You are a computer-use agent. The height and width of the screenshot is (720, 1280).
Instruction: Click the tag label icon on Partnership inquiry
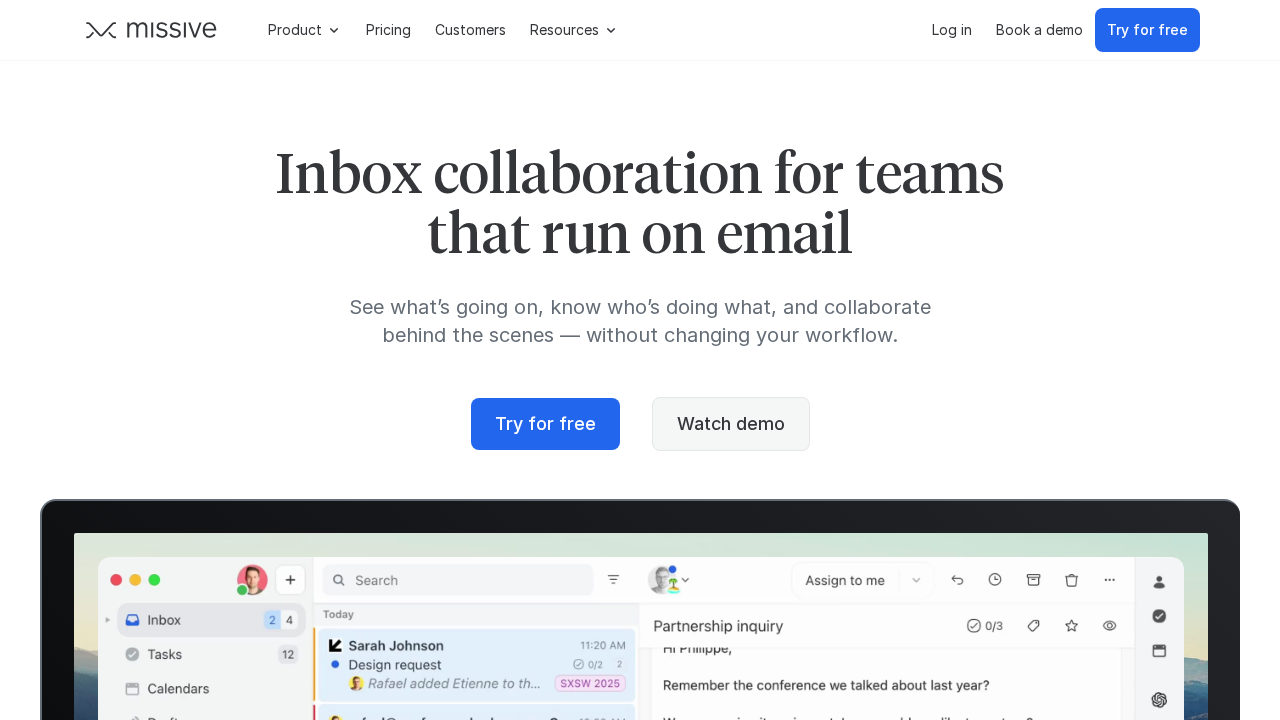(x=1034, y=626)
